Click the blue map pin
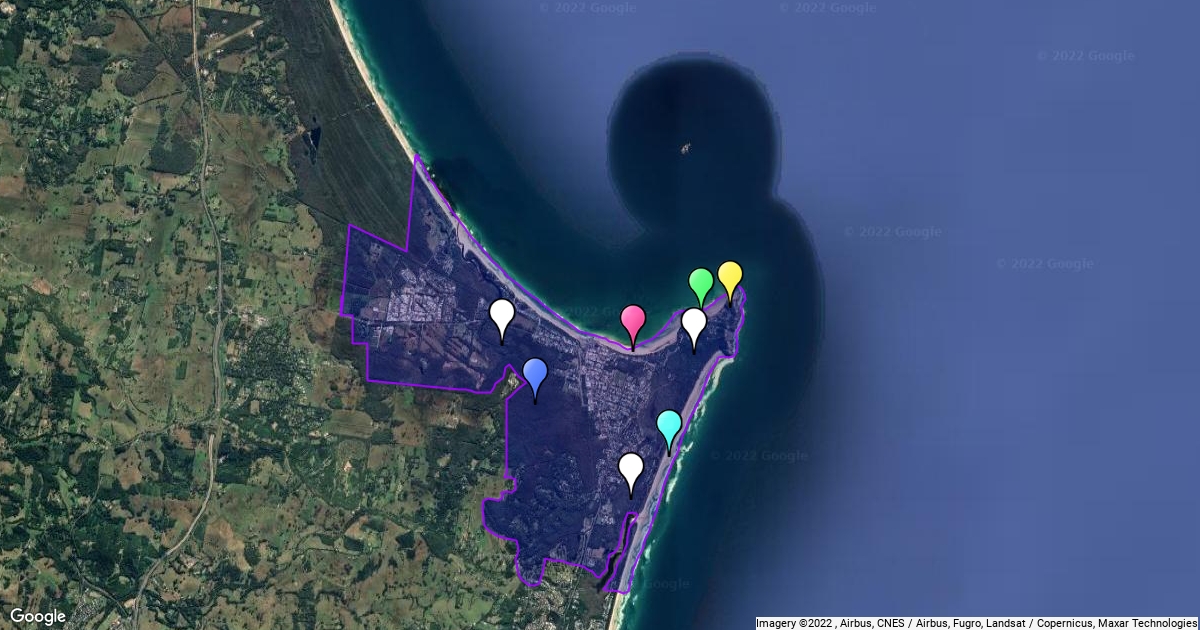The image size is (1200, 630). 535,375
